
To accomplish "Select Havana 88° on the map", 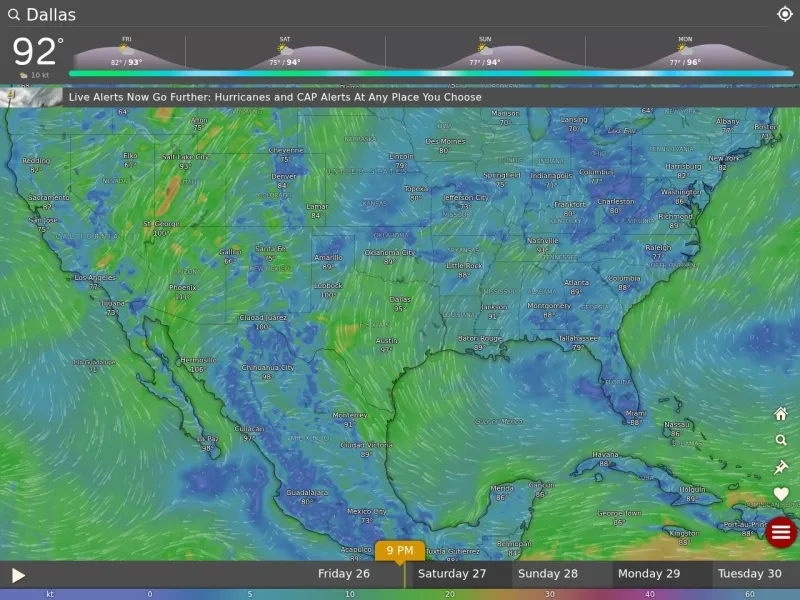I will click(x=605, y=459).
